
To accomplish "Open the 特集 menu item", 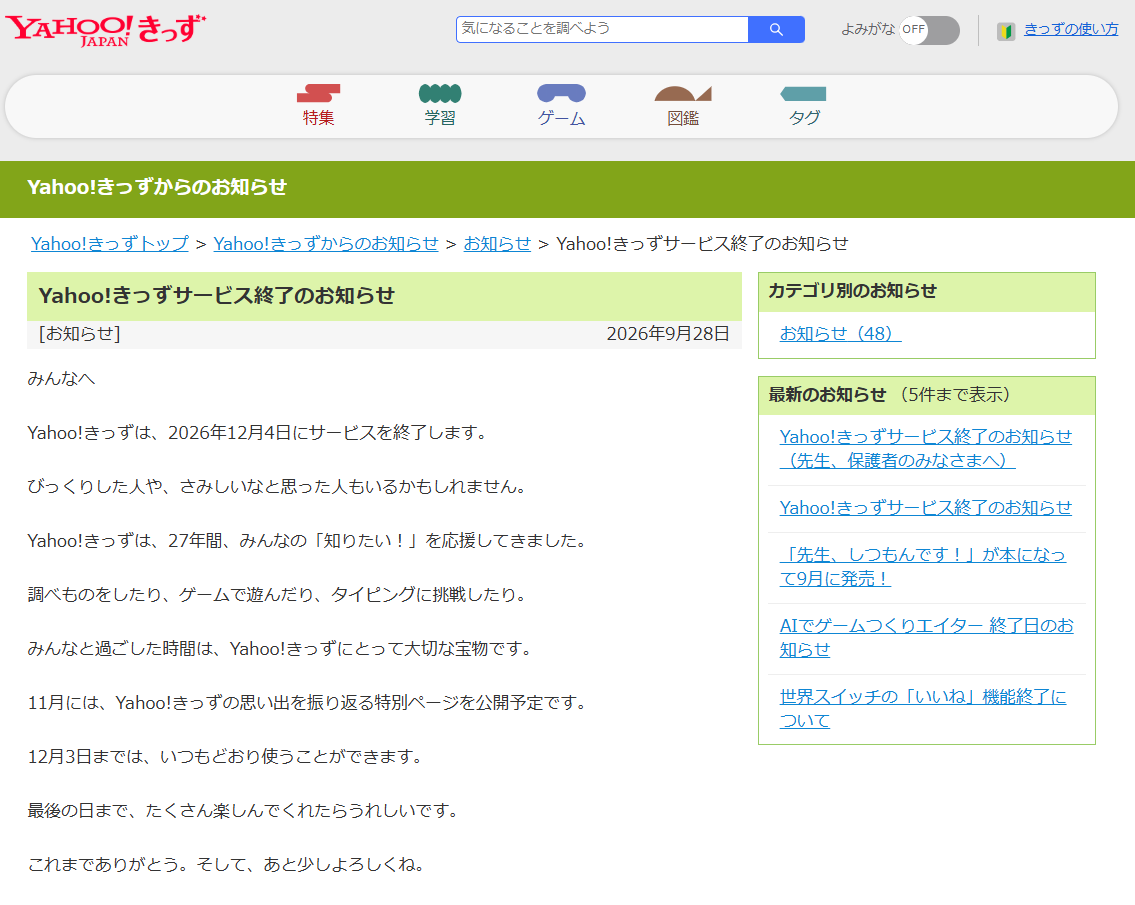I will (318, 117).
